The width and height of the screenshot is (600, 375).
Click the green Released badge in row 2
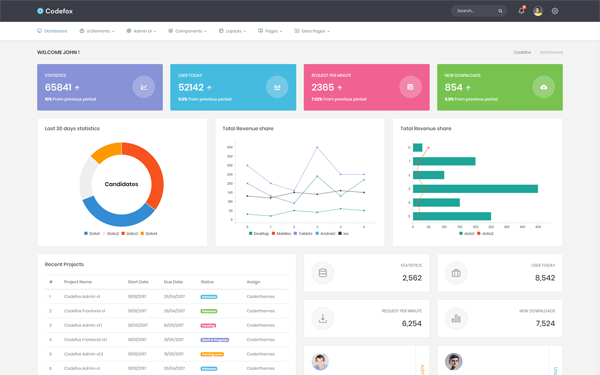tap(209, 311)
